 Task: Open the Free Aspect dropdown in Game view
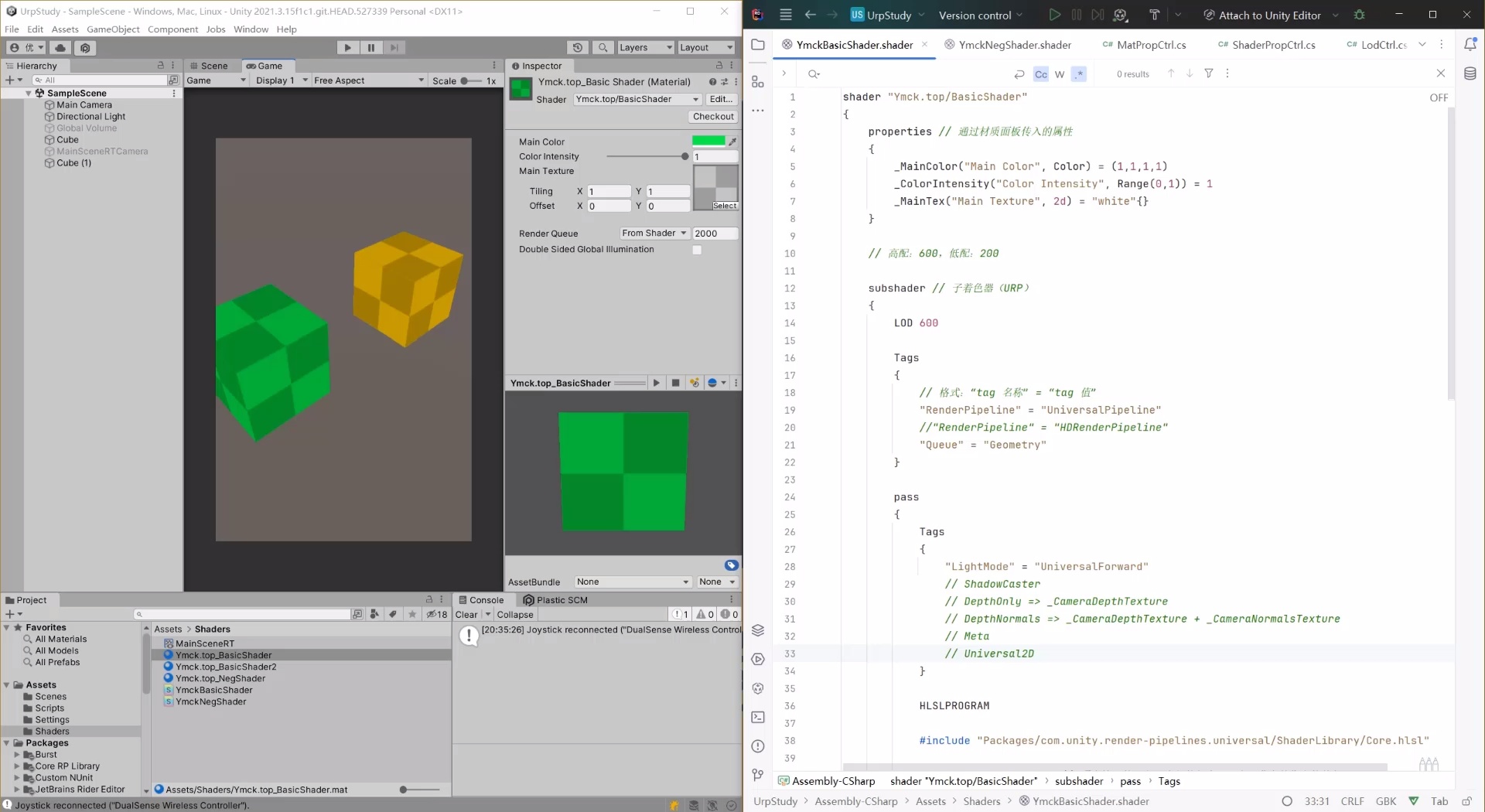(x=369, y=80)
